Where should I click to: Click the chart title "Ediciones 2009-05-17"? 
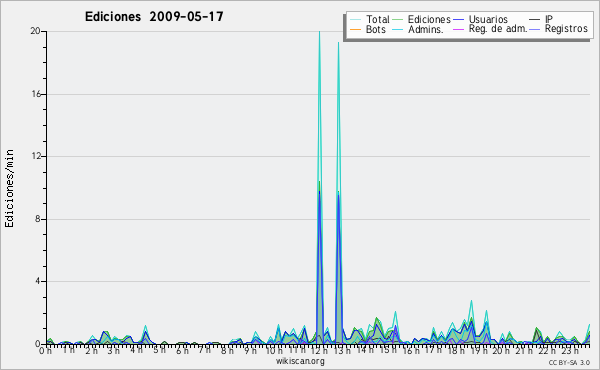pos(154,17)
